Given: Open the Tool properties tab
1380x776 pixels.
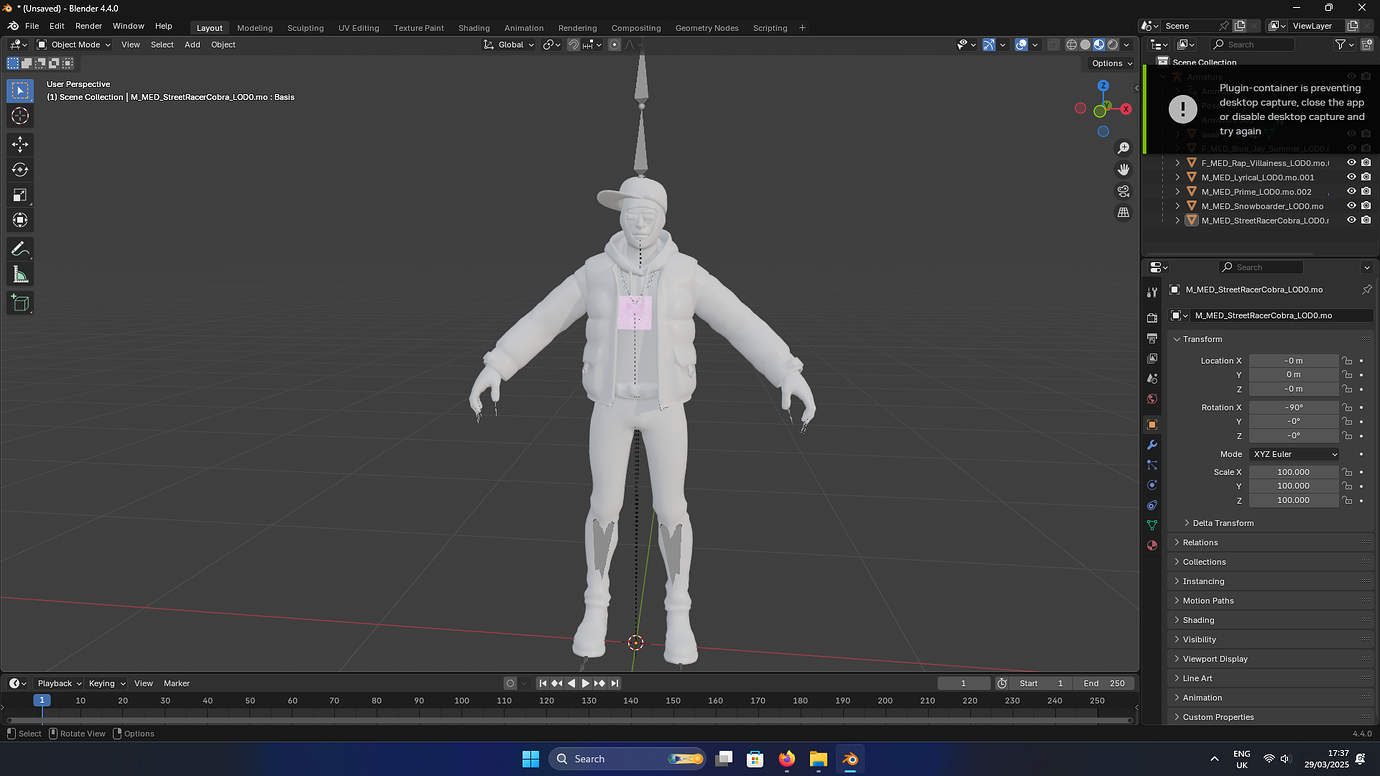Looking at the screenshot, I should [1152, 292].
